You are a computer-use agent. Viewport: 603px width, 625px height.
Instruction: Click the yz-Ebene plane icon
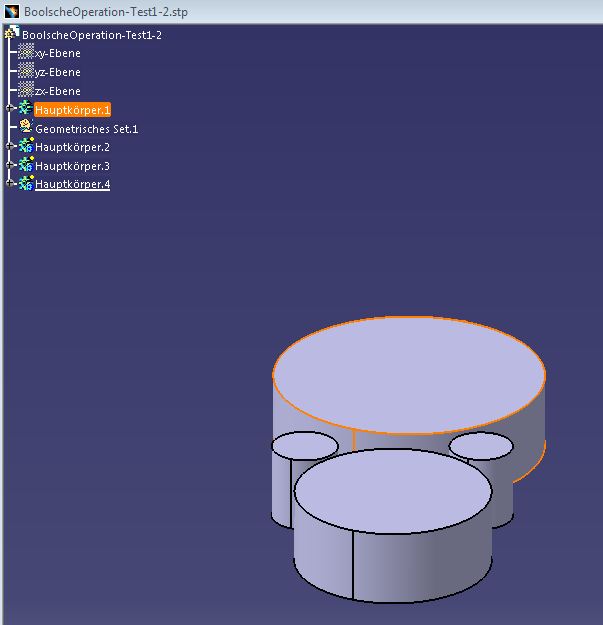point(26,71)
